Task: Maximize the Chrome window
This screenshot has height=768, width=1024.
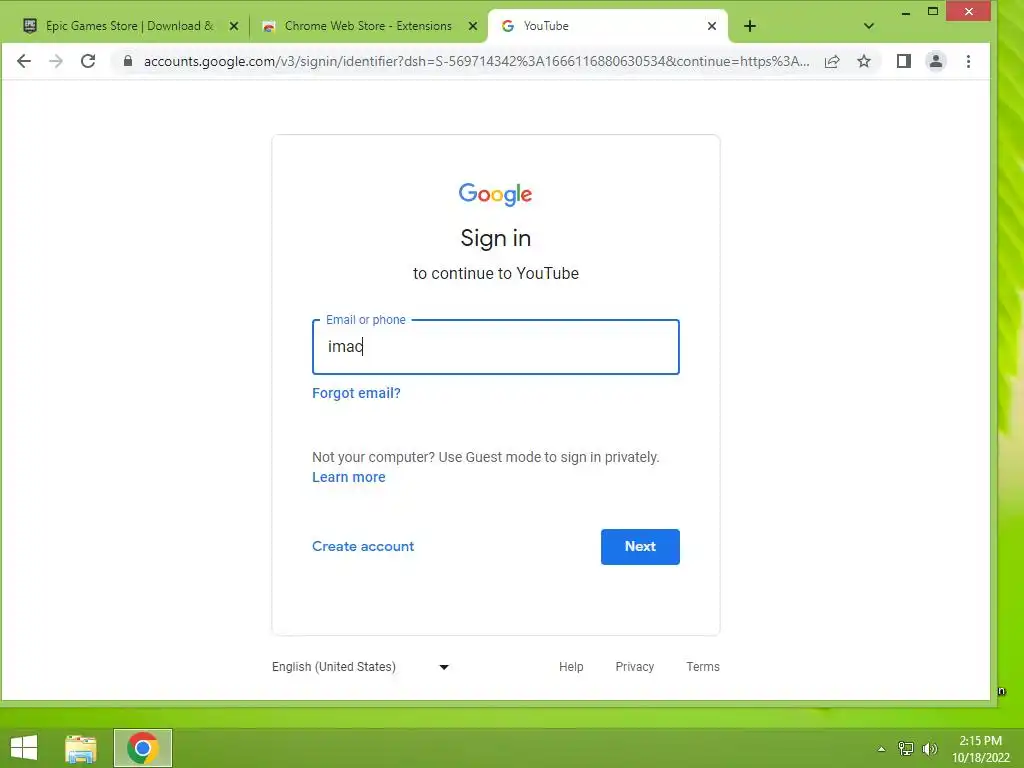Action: pyautogui.click(x=933, y=12)
